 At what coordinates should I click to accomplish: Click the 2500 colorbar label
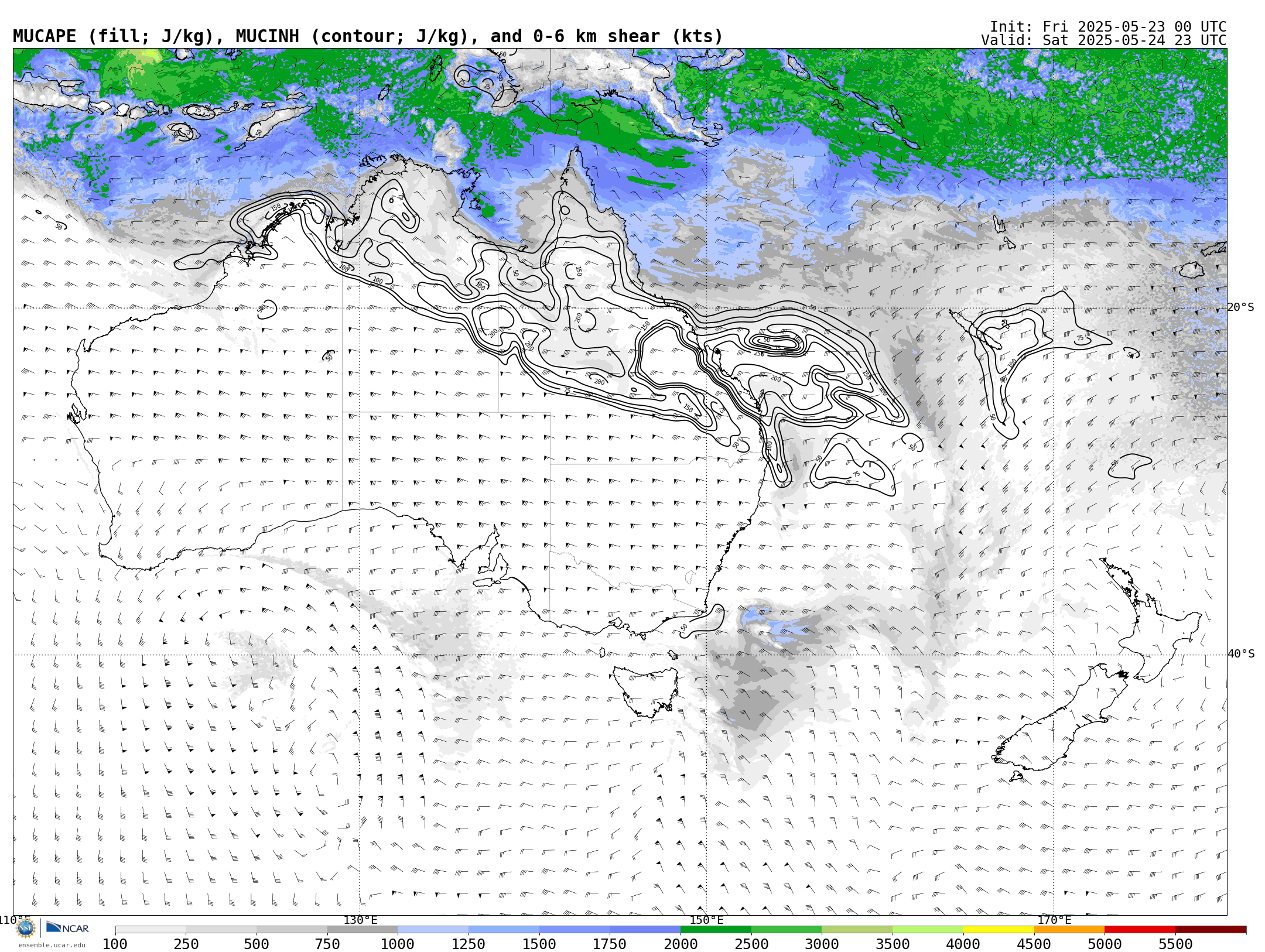pyautogui.click(x=751, y=944)
